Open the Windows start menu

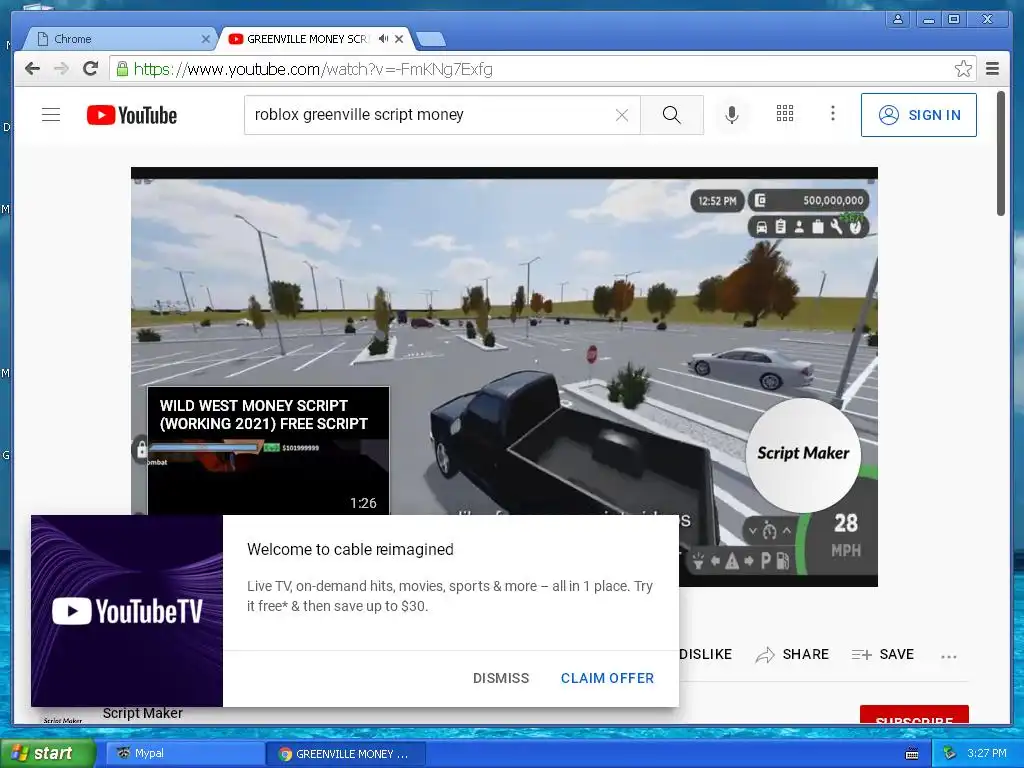point(47,753)
